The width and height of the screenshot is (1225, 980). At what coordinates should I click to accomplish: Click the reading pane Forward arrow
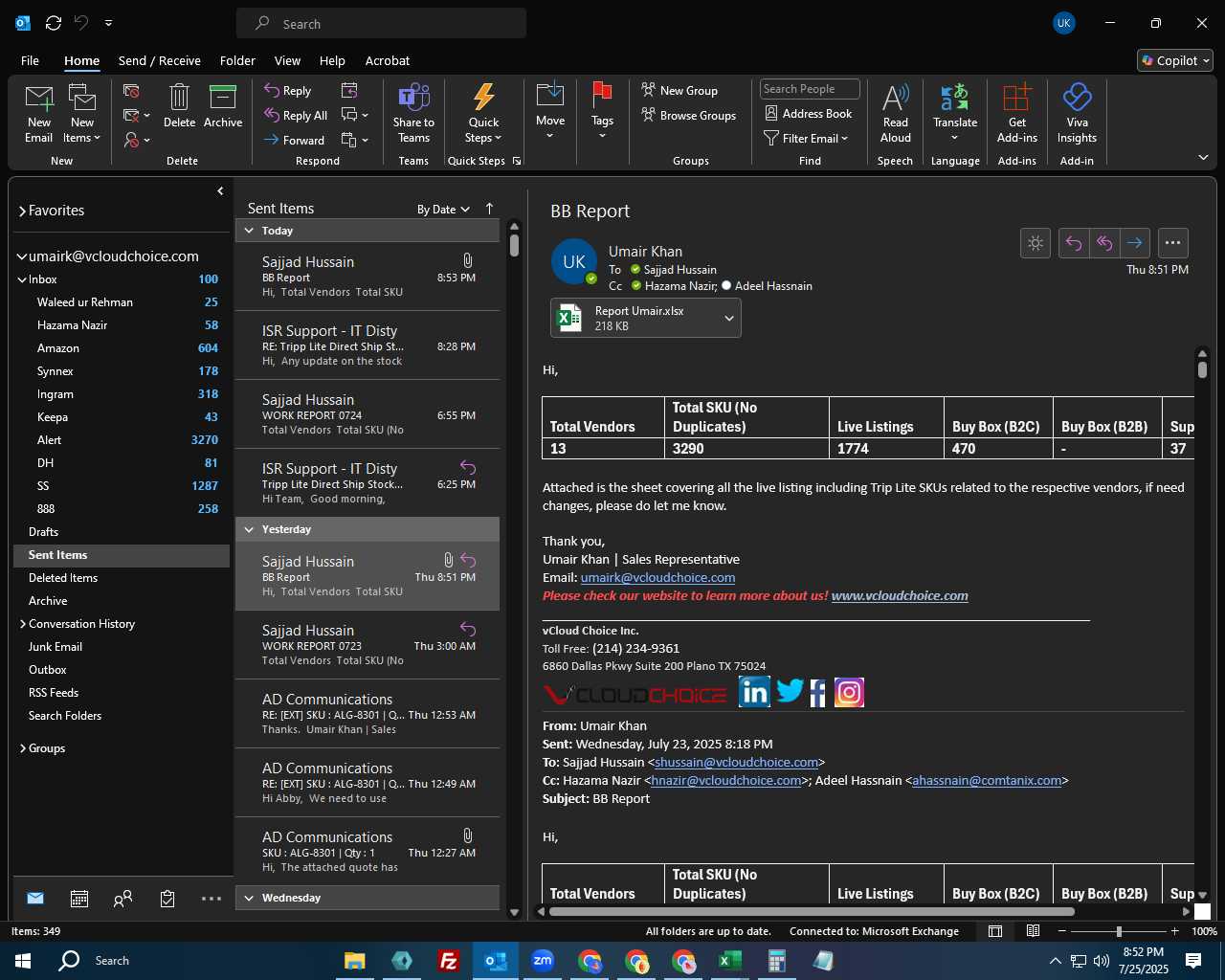(x=1134, y=243)
